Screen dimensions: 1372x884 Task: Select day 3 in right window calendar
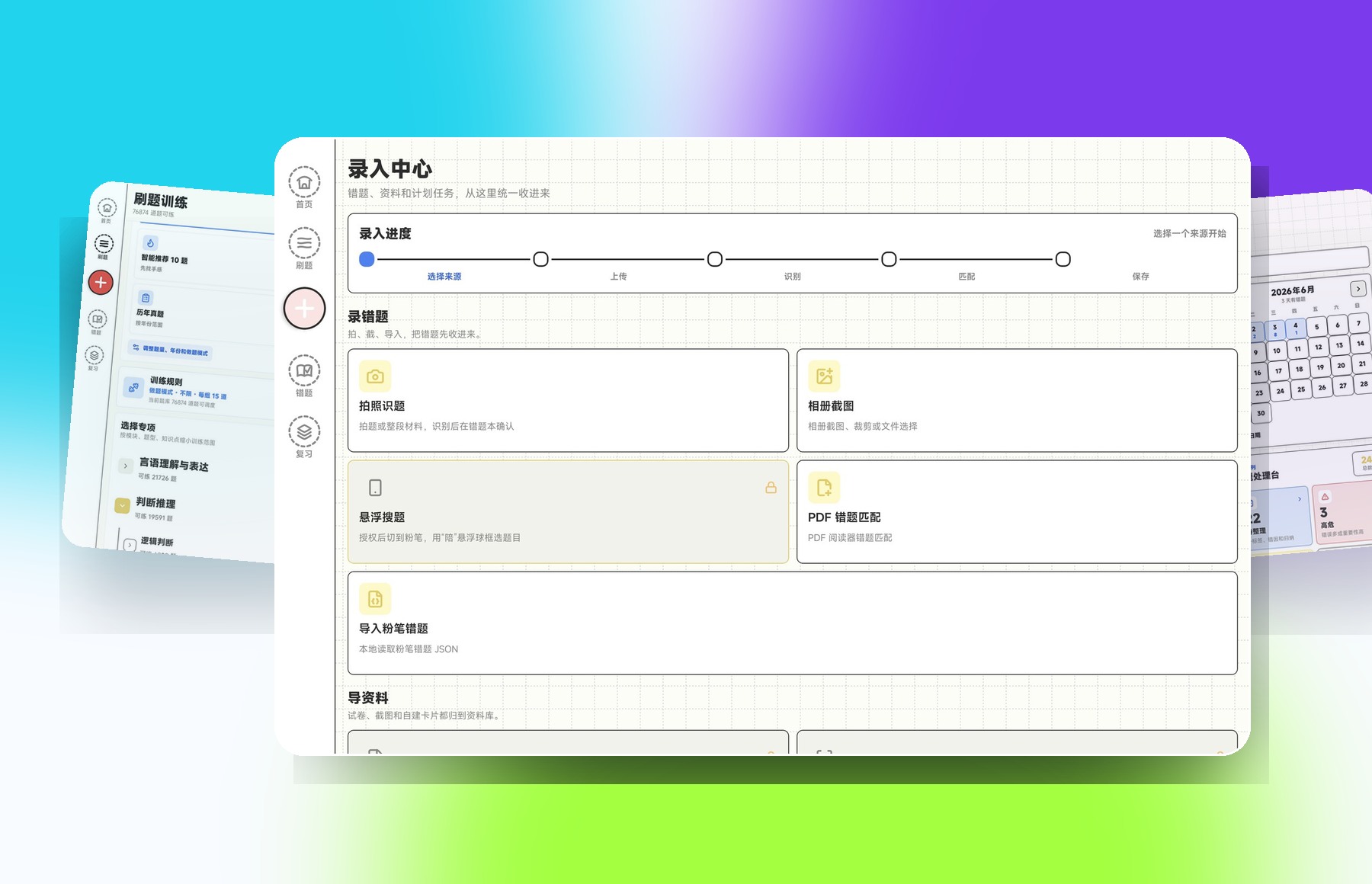pyautogui.click(x=1275, y=329)
